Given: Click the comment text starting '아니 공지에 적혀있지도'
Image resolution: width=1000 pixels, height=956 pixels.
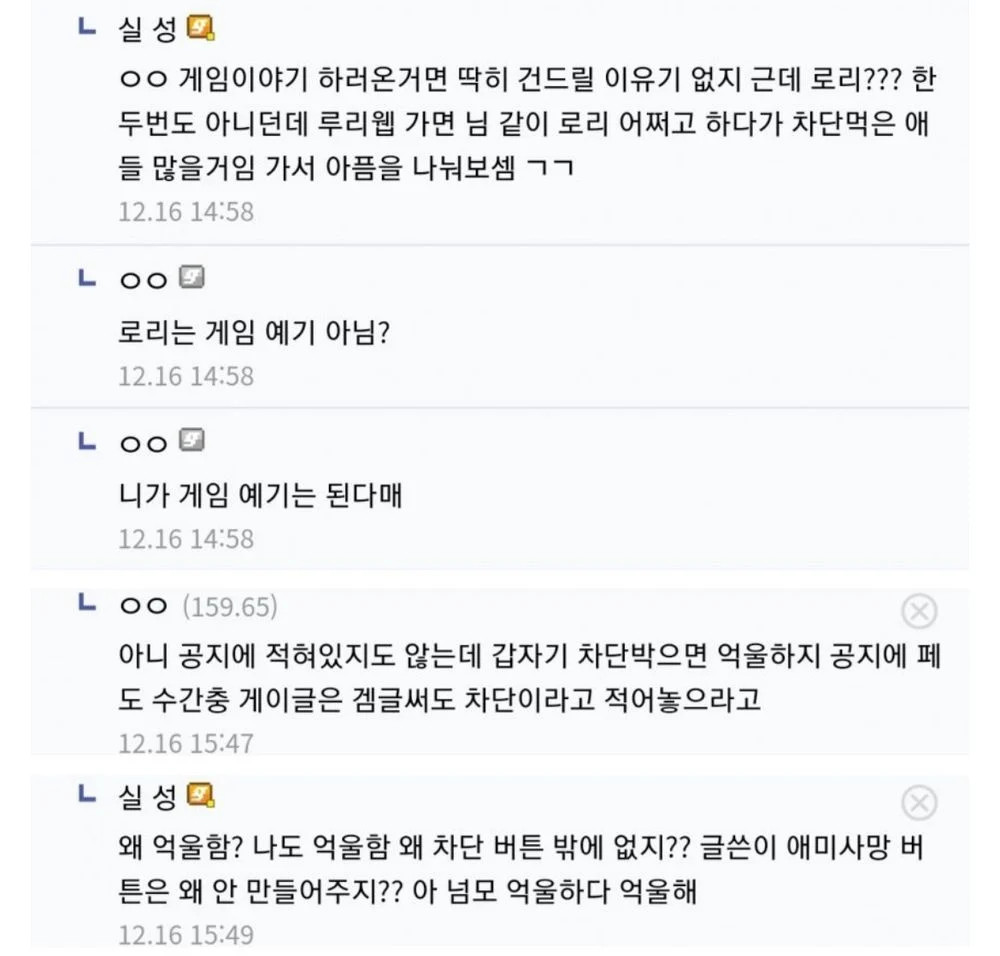Looking at the screenshot, I should [x=530, y=677].
